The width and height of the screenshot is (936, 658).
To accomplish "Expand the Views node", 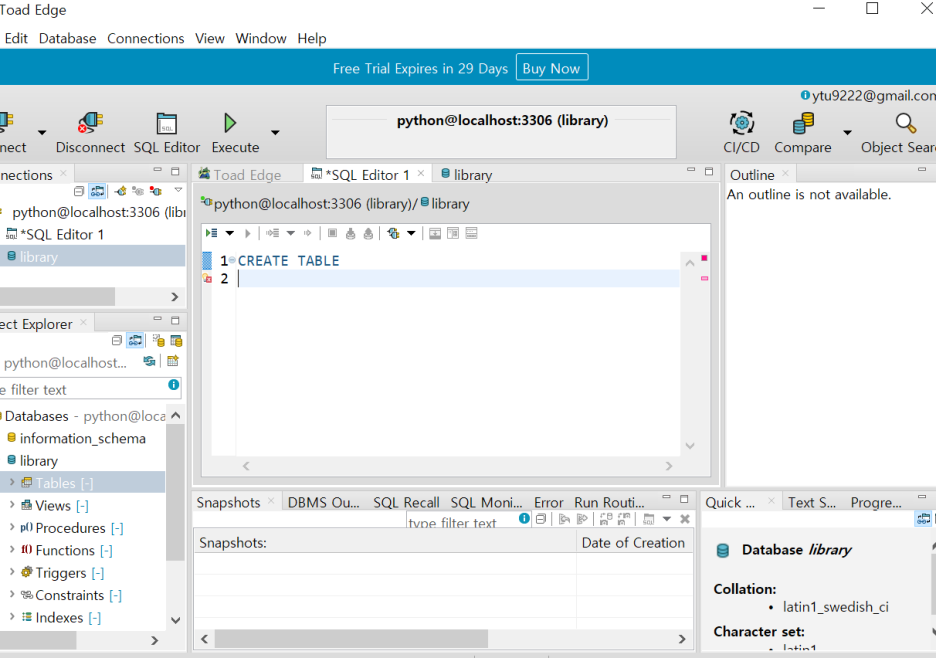I will click(x=11, y=505).
